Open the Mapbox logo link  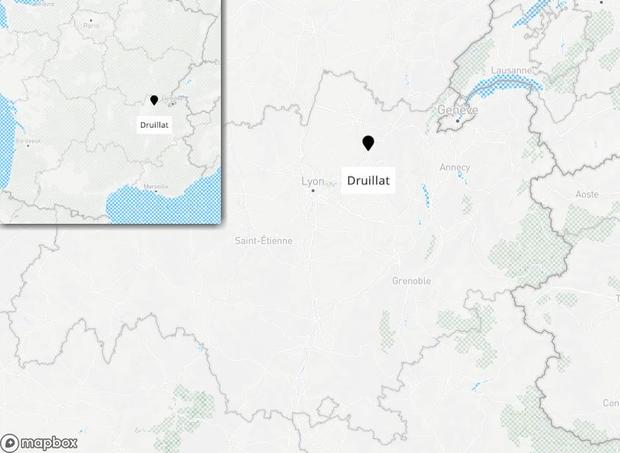[x=39, y=443]
